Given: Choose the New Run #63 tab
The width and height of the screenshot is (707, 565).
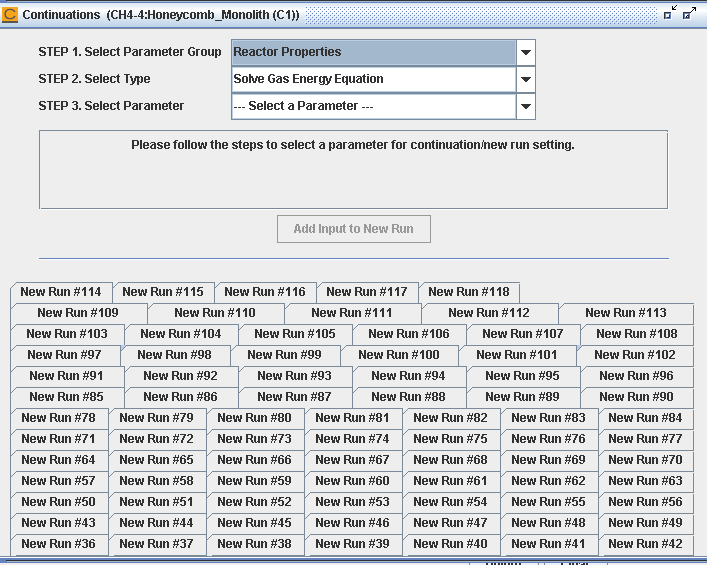Looking at the screenshot, I should coord(645,481).
